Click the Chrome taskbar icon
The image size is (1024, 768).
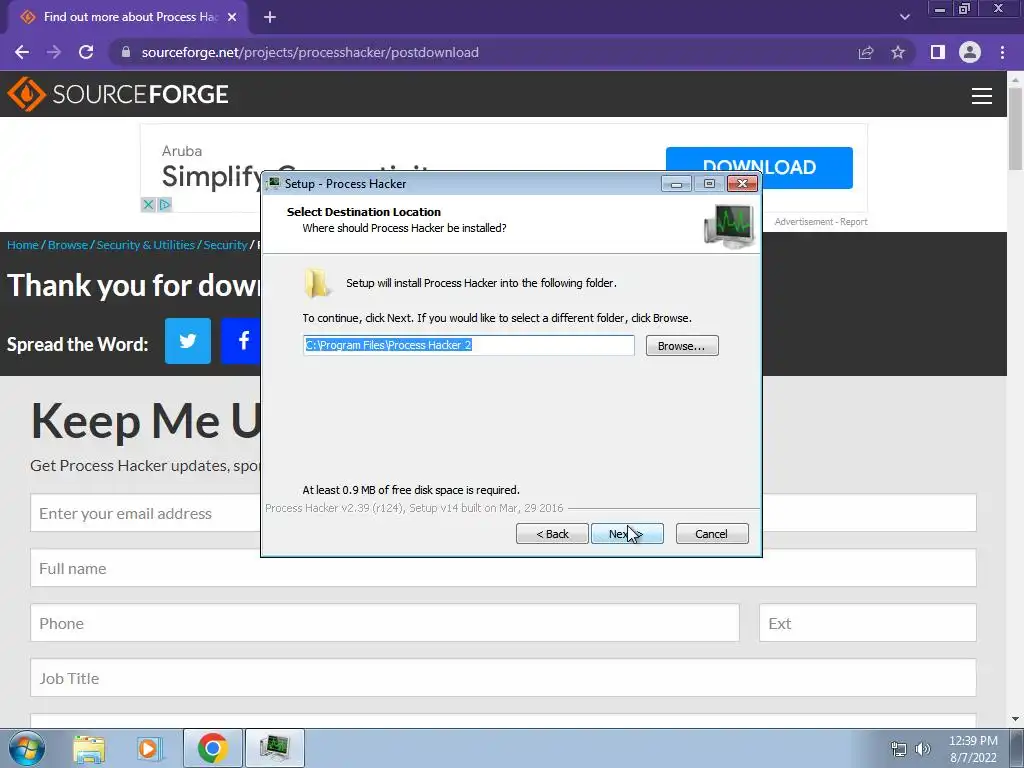[212, 748]
